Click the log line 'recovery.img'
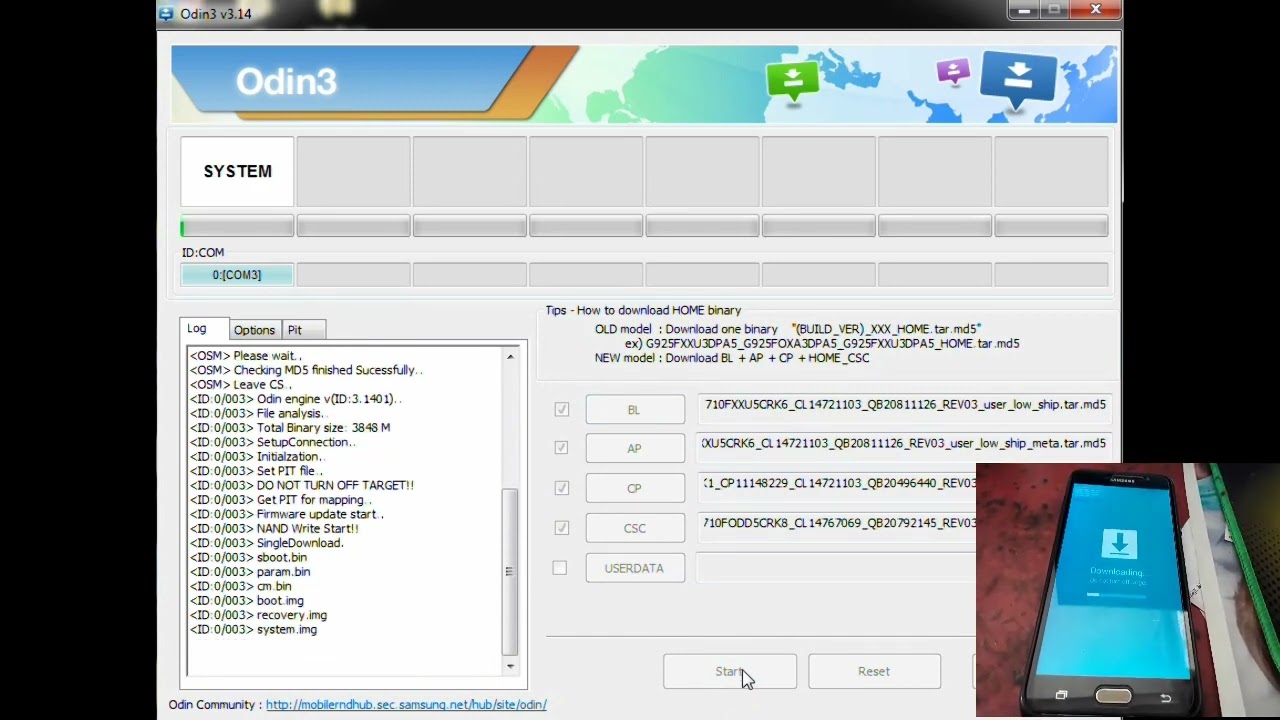The width and height of the screenshot is (1280, 720). coord(258,616)
